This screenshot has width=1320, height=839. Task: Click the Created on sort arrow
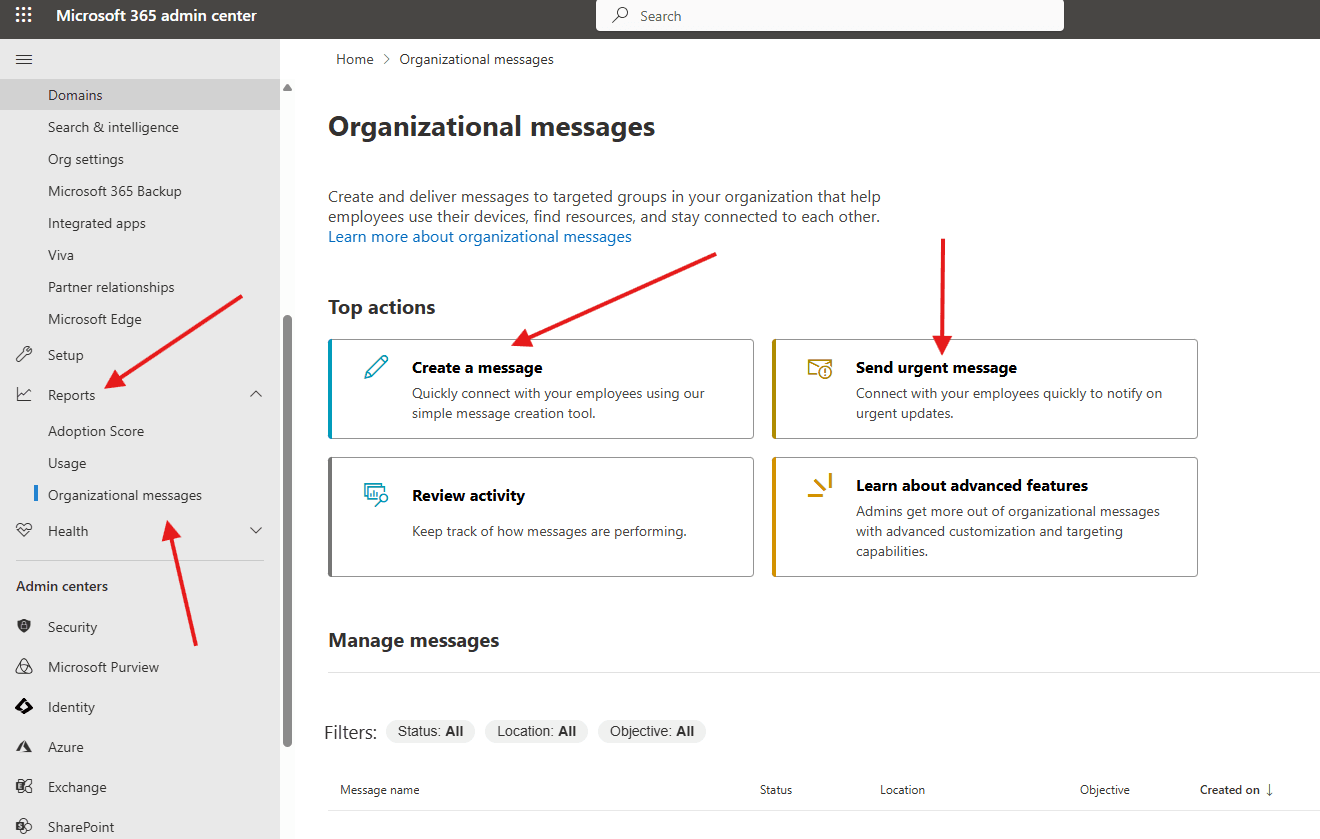tap(1270, 789)
